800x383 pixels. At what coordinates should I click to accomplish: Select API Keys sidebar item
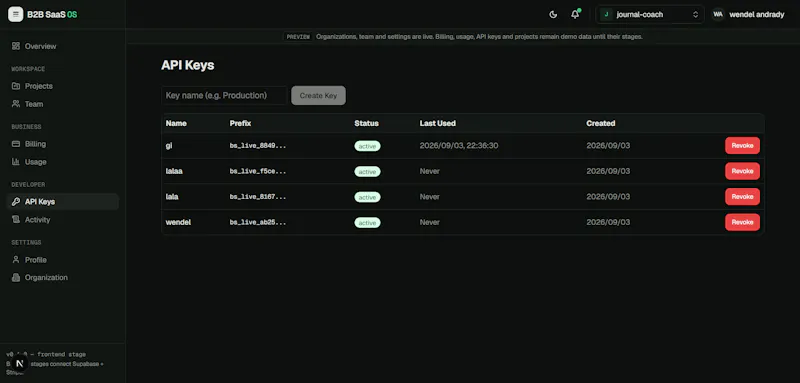(63, 201)
